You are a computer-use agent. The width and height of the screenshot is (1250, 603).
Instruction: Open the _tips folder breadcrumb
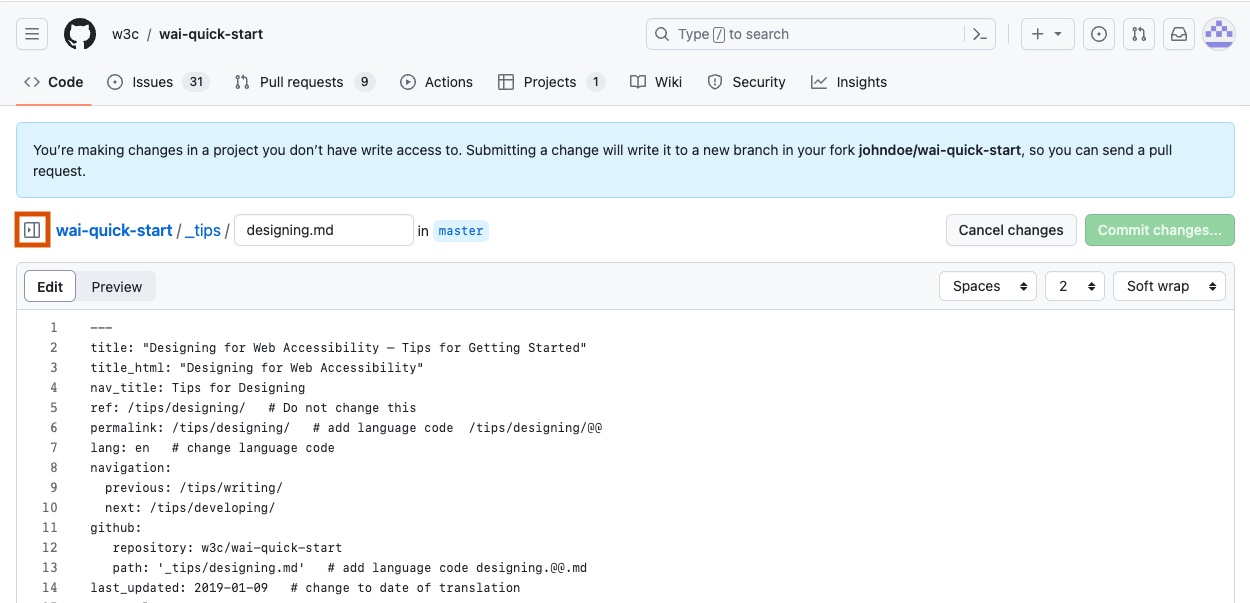[203, 230]
